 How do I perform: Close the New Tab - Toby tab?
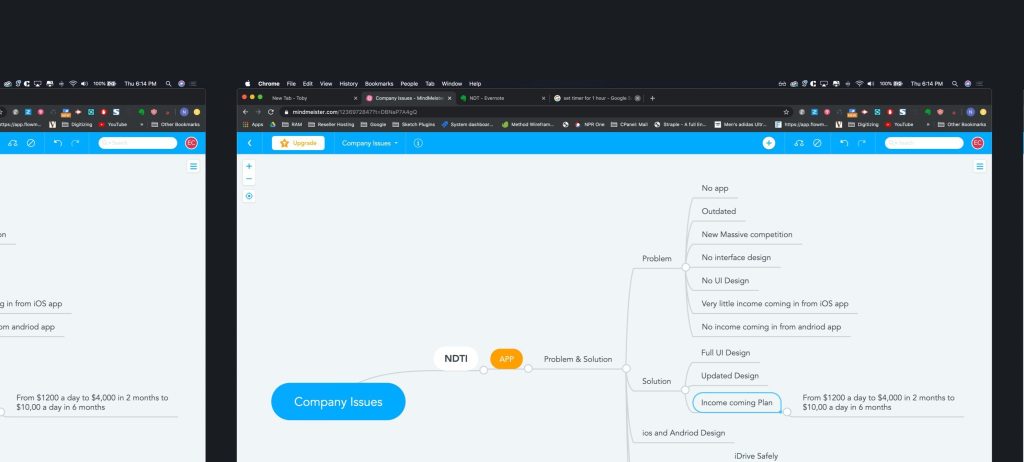[x=355, y=98]
